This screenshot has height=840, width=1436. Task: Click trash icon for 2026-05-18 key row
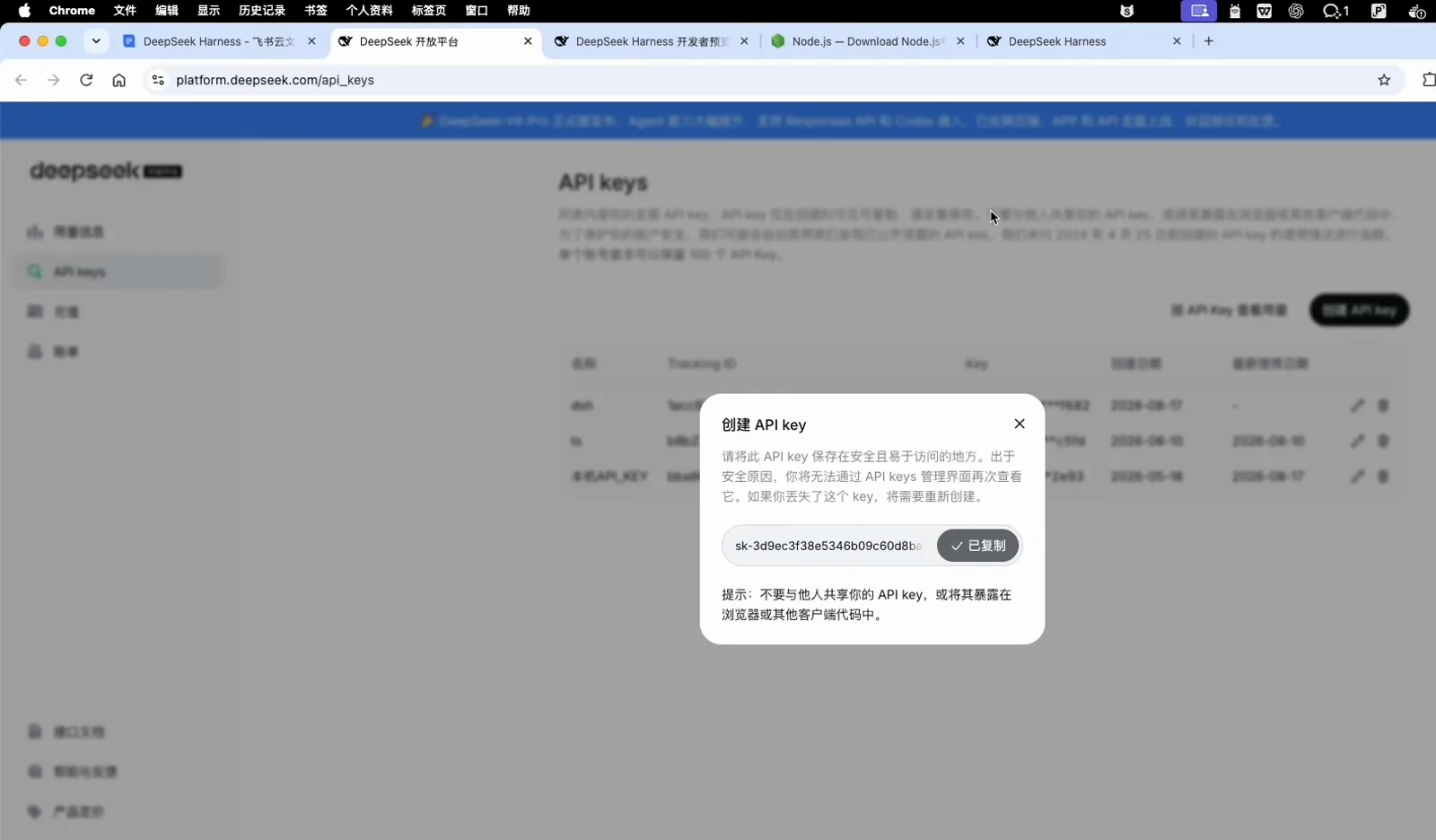(1383, 477)
